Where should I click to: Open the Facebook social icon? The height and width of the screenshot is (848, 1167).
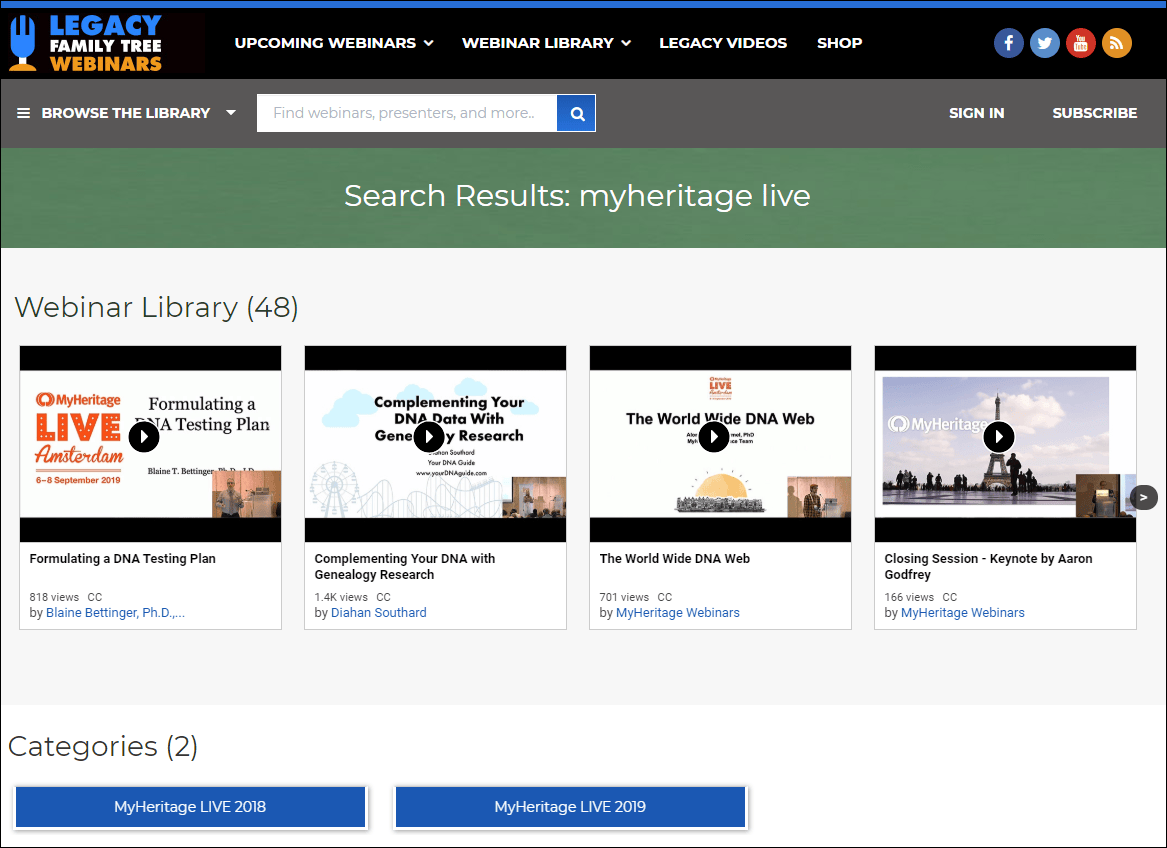[x=1008, y=43]
